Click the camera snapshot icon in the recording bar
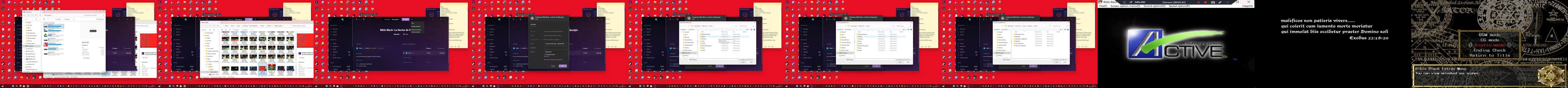Viewport: 1568px width, 88px height. pyautogui.click(x=1213, y=2)
